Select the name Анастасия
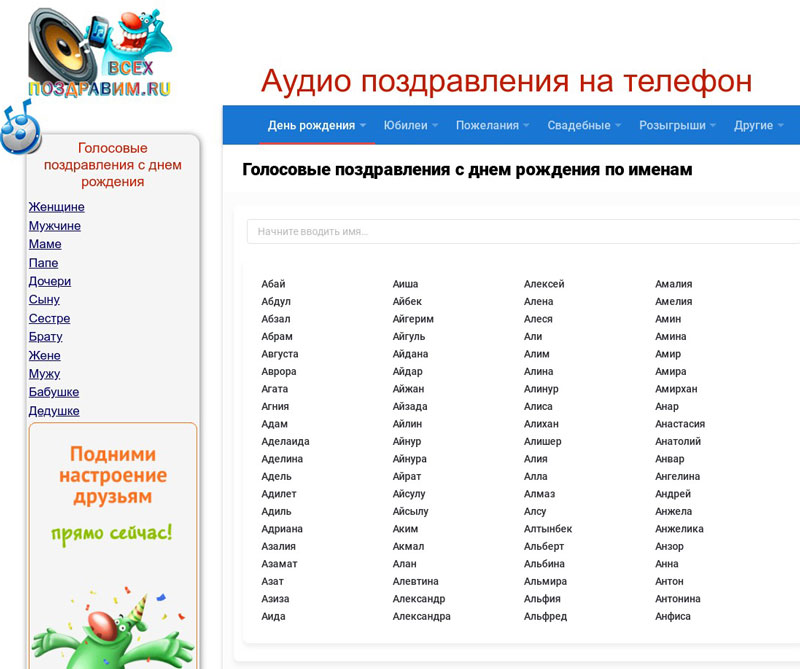The image size is (800, 669). (x=680, y=424)
